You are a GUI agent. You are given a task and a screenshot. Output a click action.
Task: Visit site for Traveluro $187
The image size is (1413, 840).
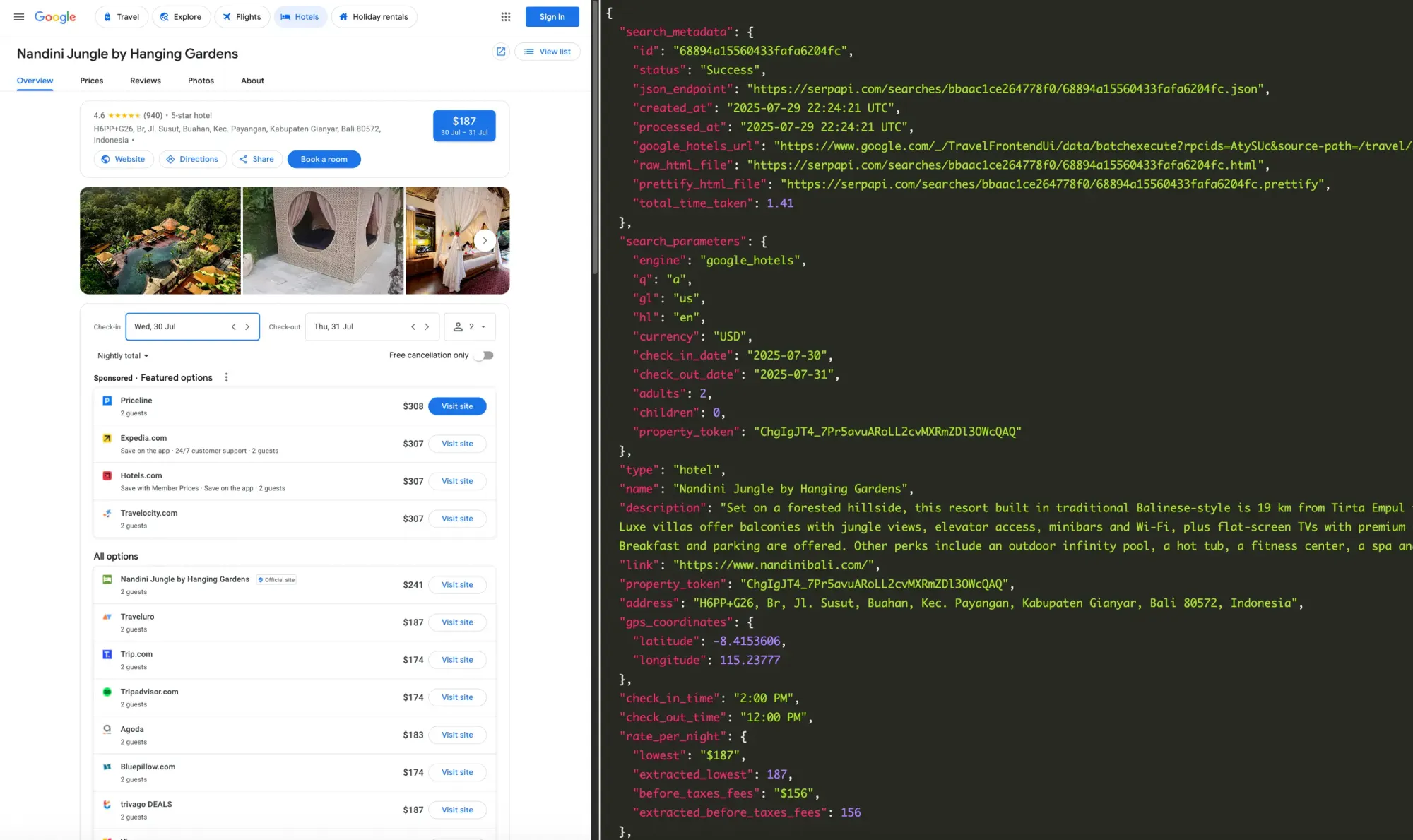[457, 622]
